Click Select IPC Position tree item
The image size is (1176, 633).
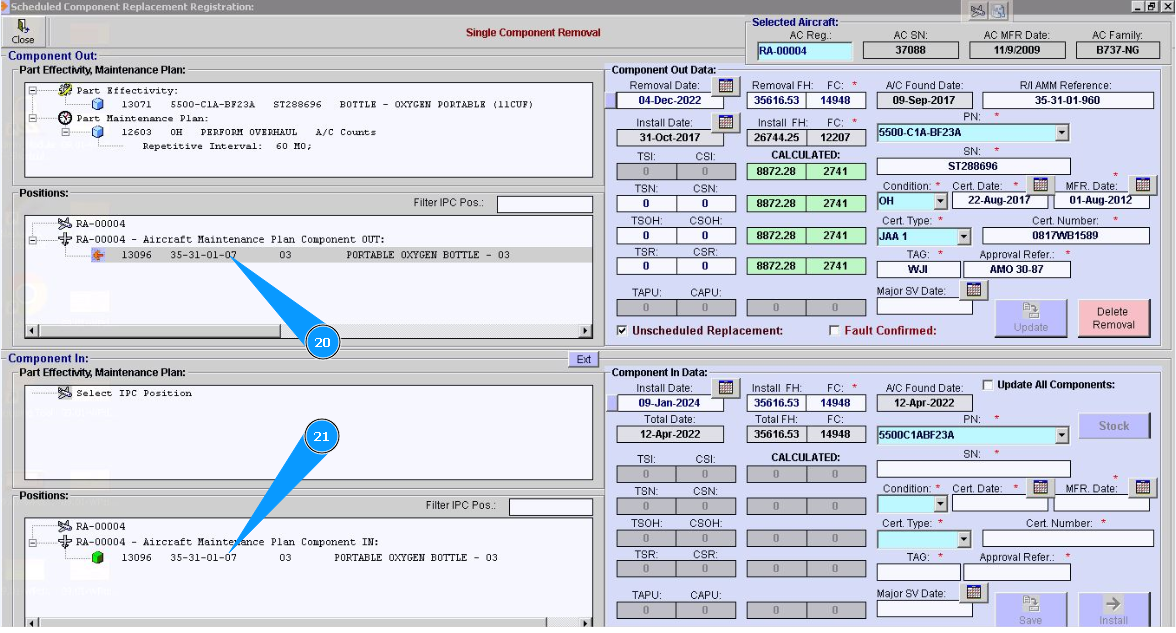click(x=134, y=393)
